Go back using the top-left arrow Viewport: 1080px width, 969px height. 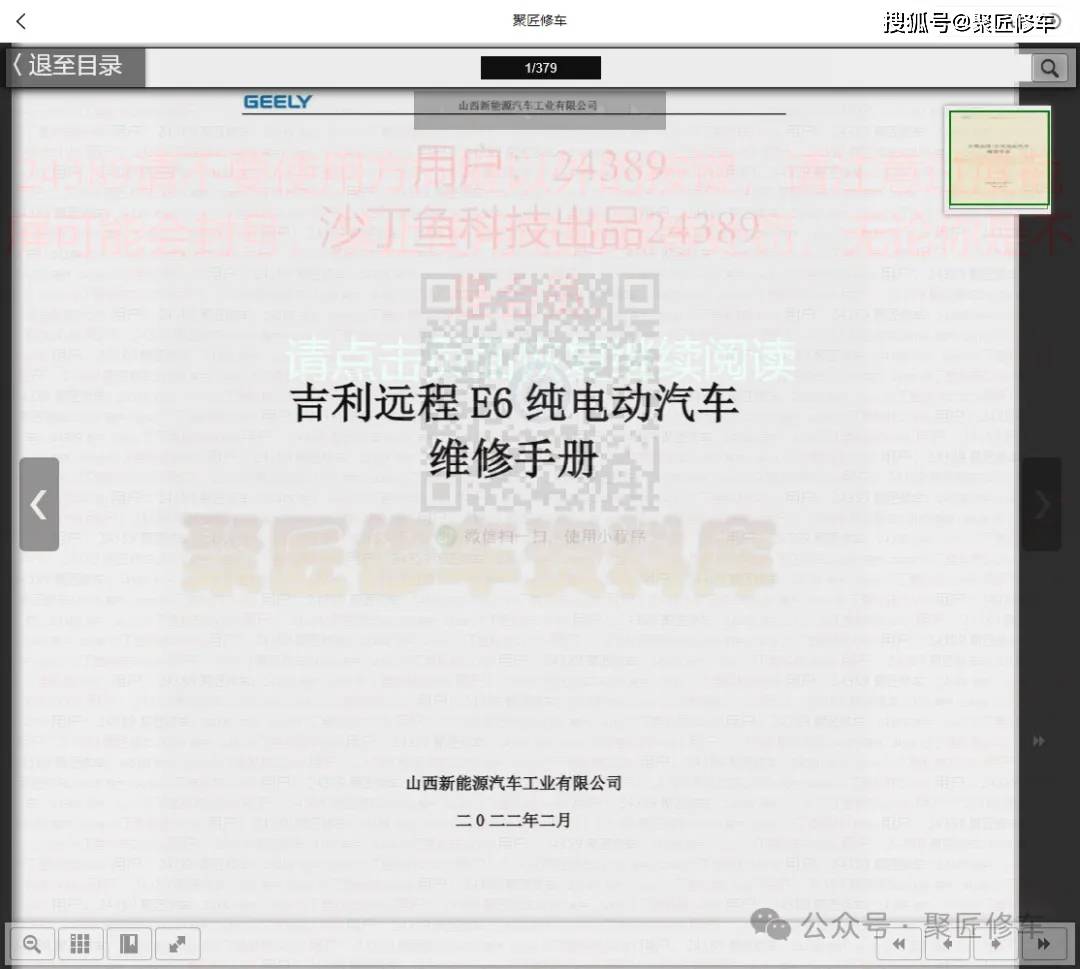21,21
